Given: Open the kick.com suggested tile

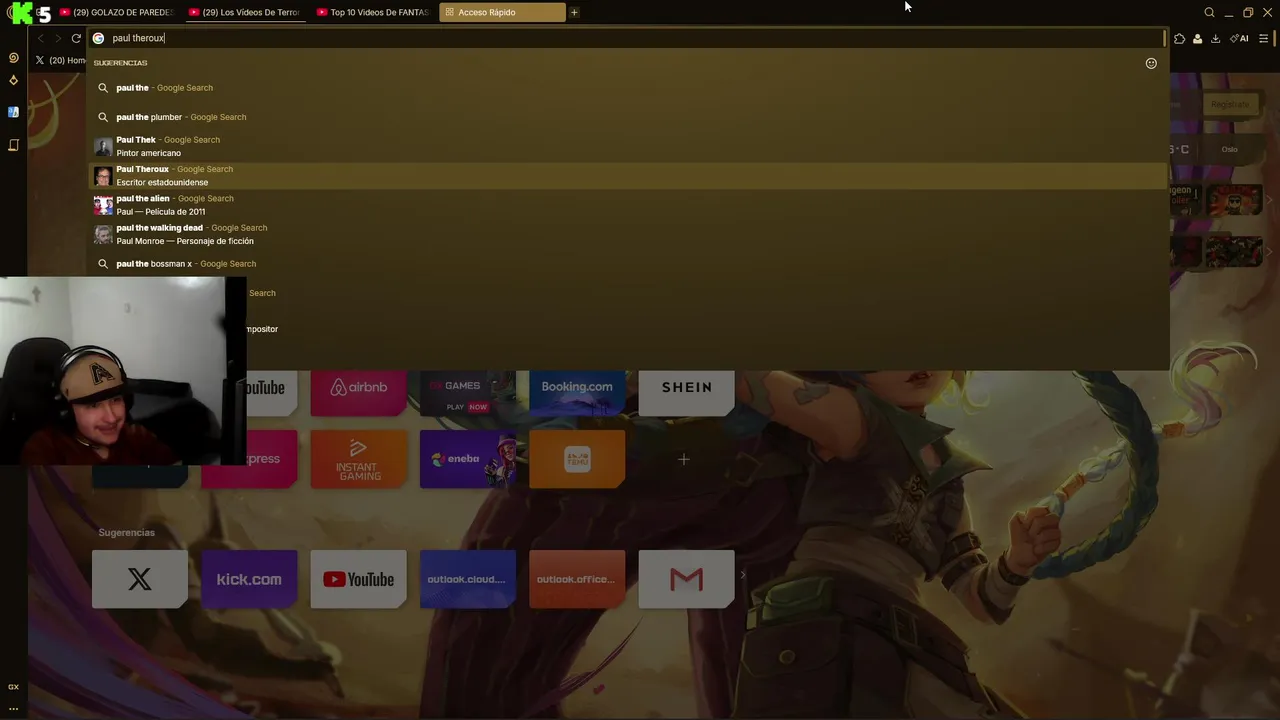Looking at the screenshot, I should click(249, 579).
